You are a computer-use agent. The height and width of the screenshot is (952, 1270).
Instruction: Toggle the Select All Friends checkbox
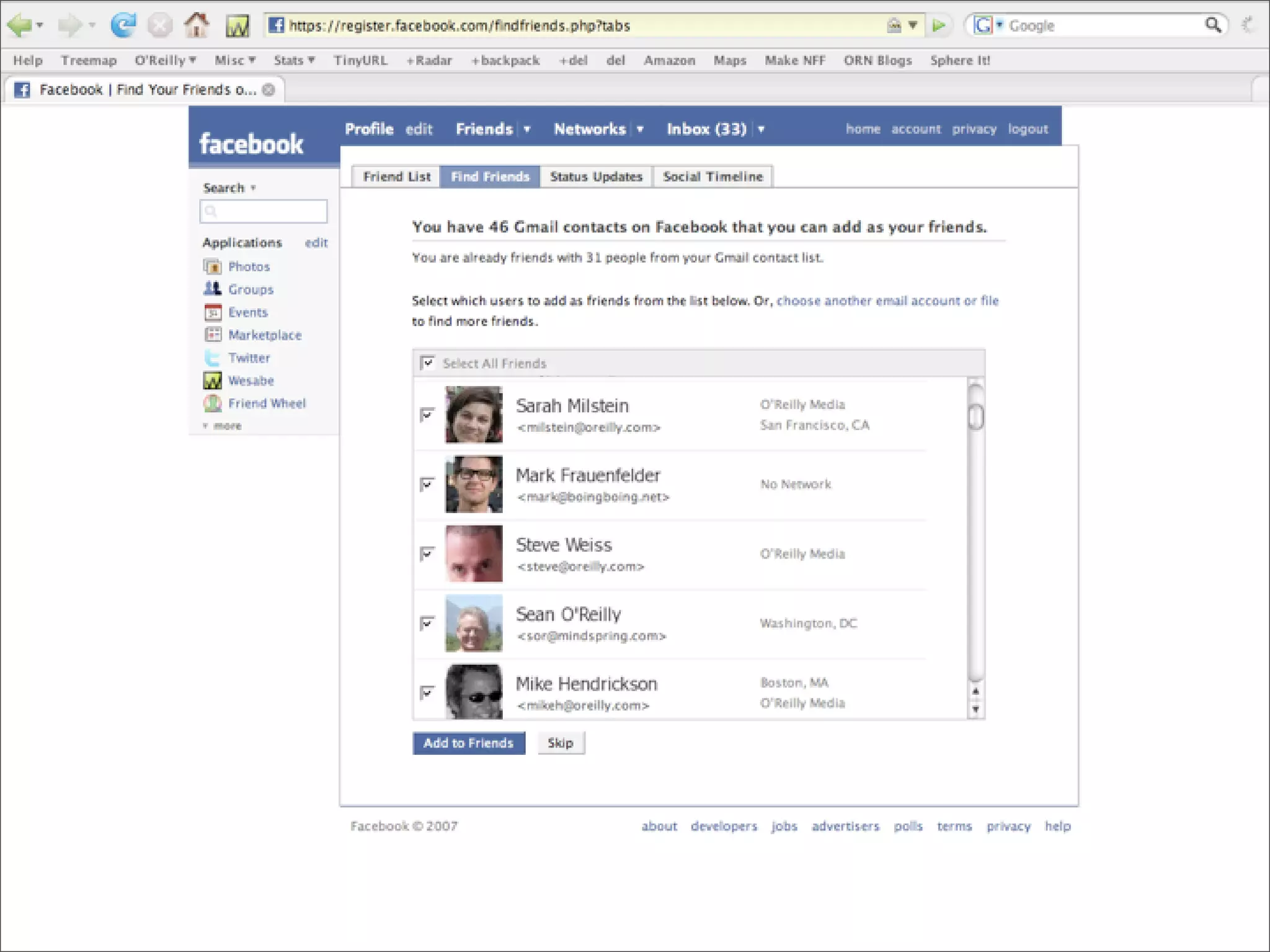[x=427, y=363]
